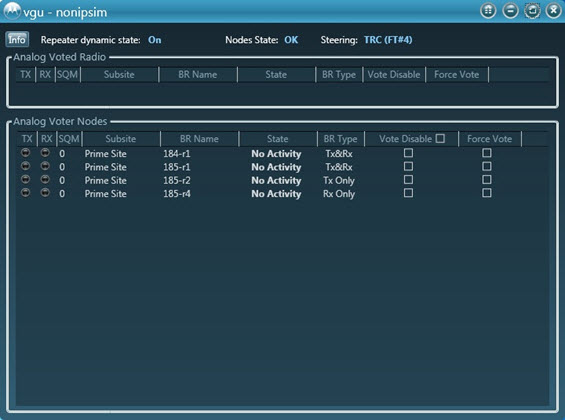The height and width of the screenshot is (420, 565).
Task: Enable Force Vote for 185-r1
Action: click(x=487, y=166)
